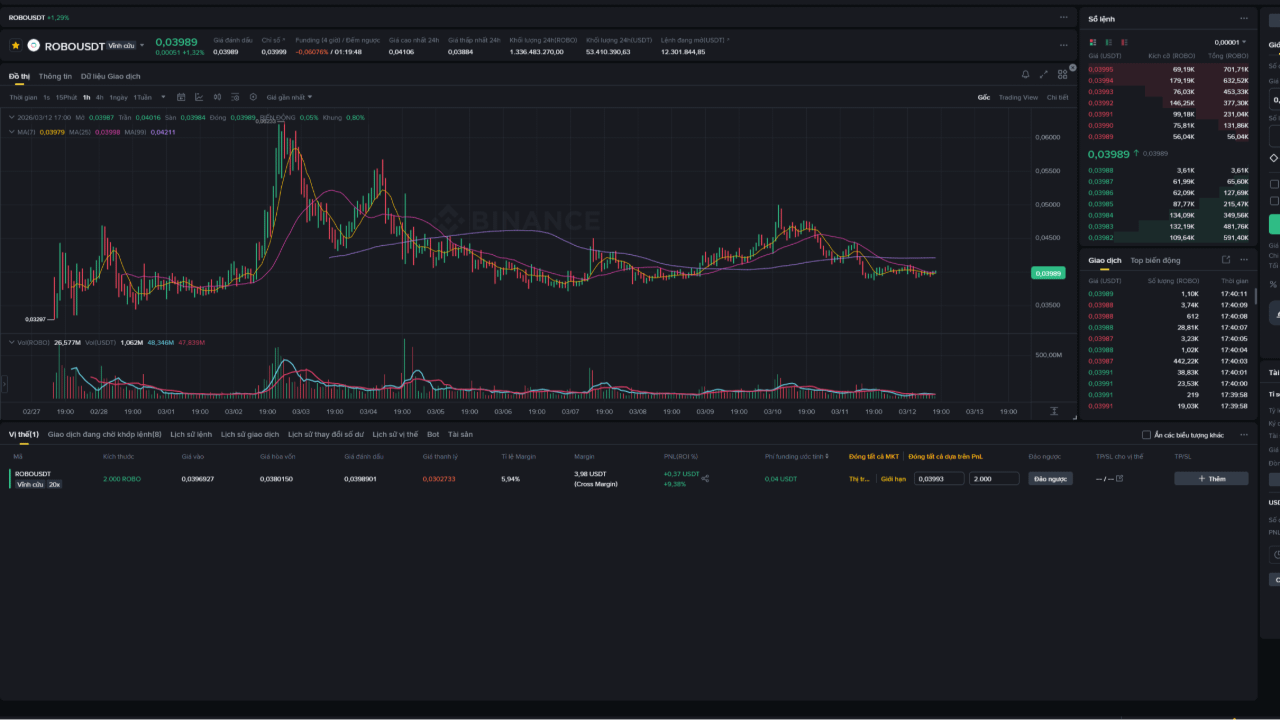The height and width of the screenshot is (720, 1280).
Task: Toggle the favorite star for ROBOUSDT
Action: 15,45
